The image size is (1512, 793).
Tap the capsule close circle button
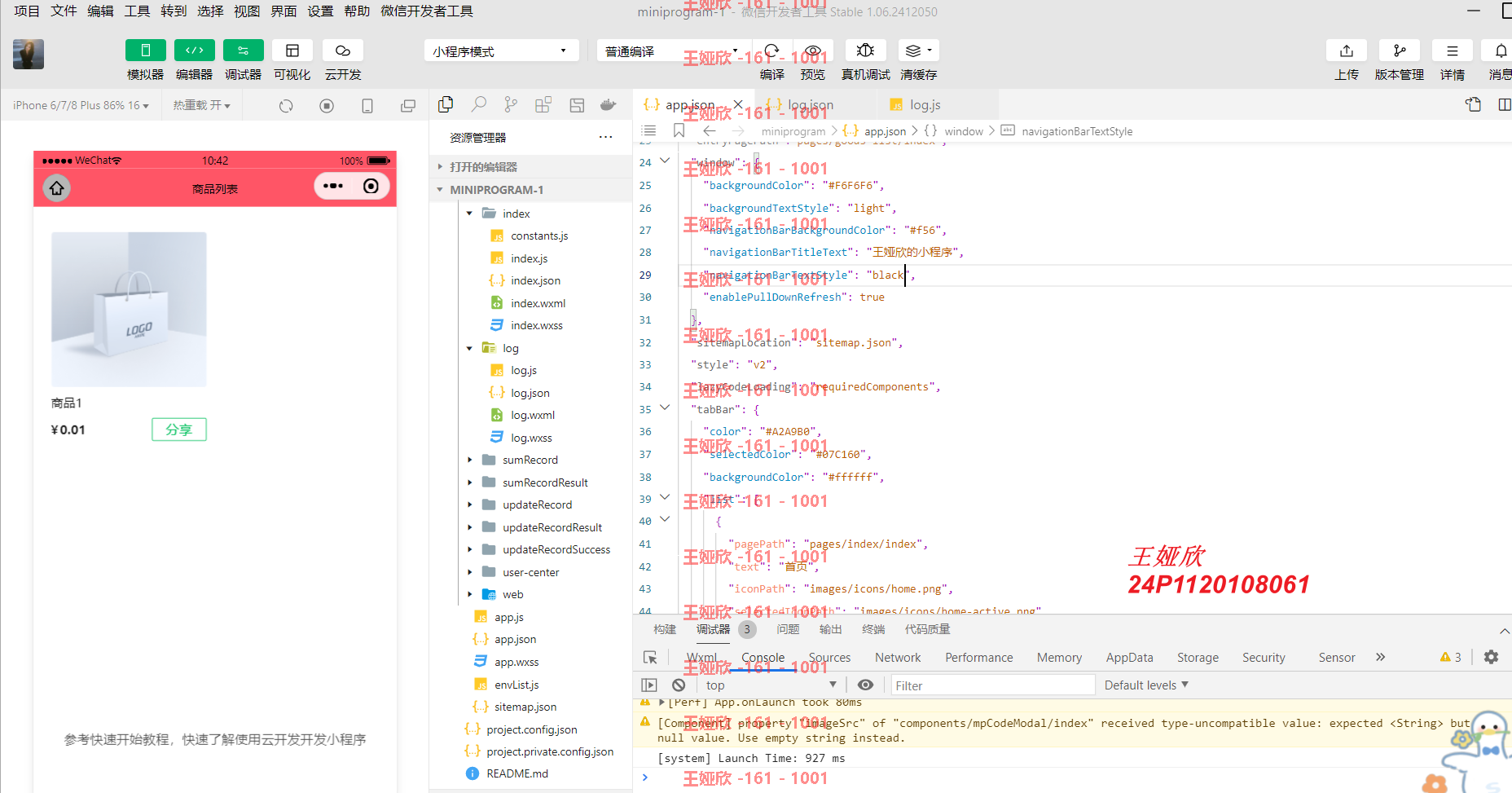(371, 187)
